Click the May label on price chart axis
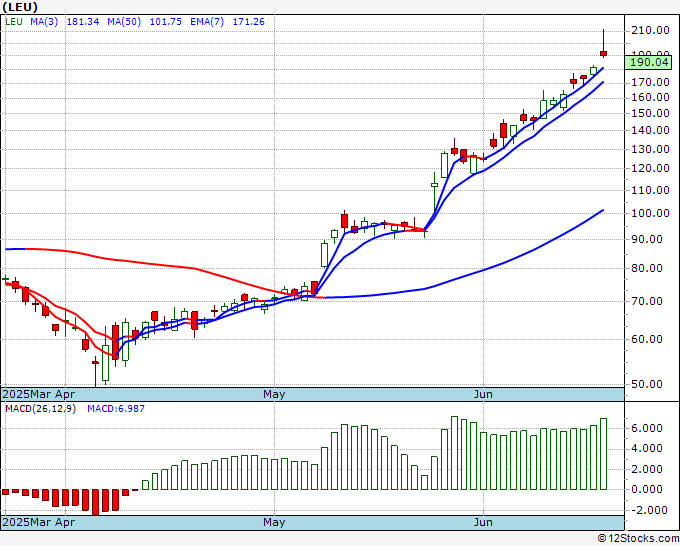Screen dimensions: 680x546 tap(274, 394)
